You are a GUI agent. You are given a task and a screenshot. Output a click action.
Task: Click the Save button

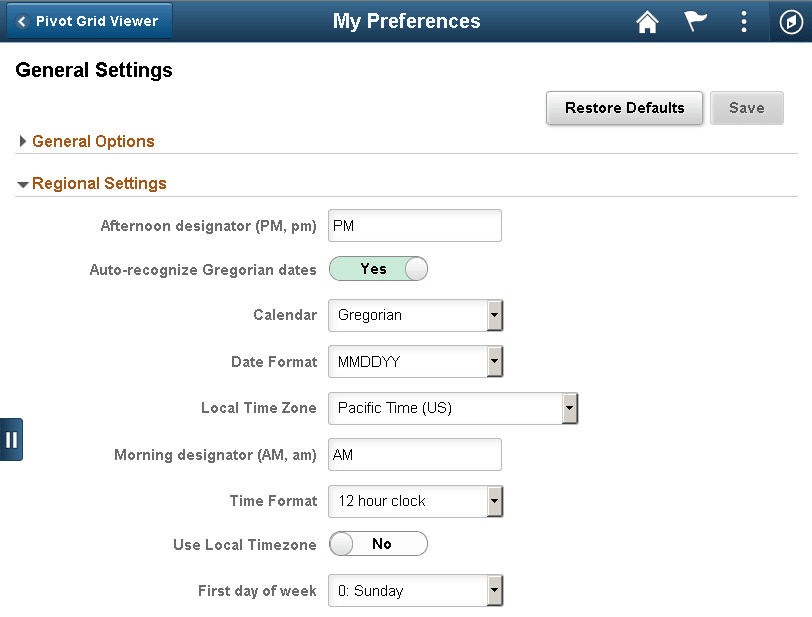click(746, 108)
